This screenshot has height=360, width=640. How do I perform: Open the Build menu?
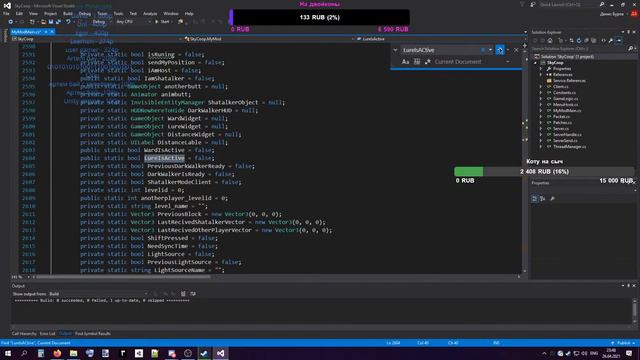[68, 13]
